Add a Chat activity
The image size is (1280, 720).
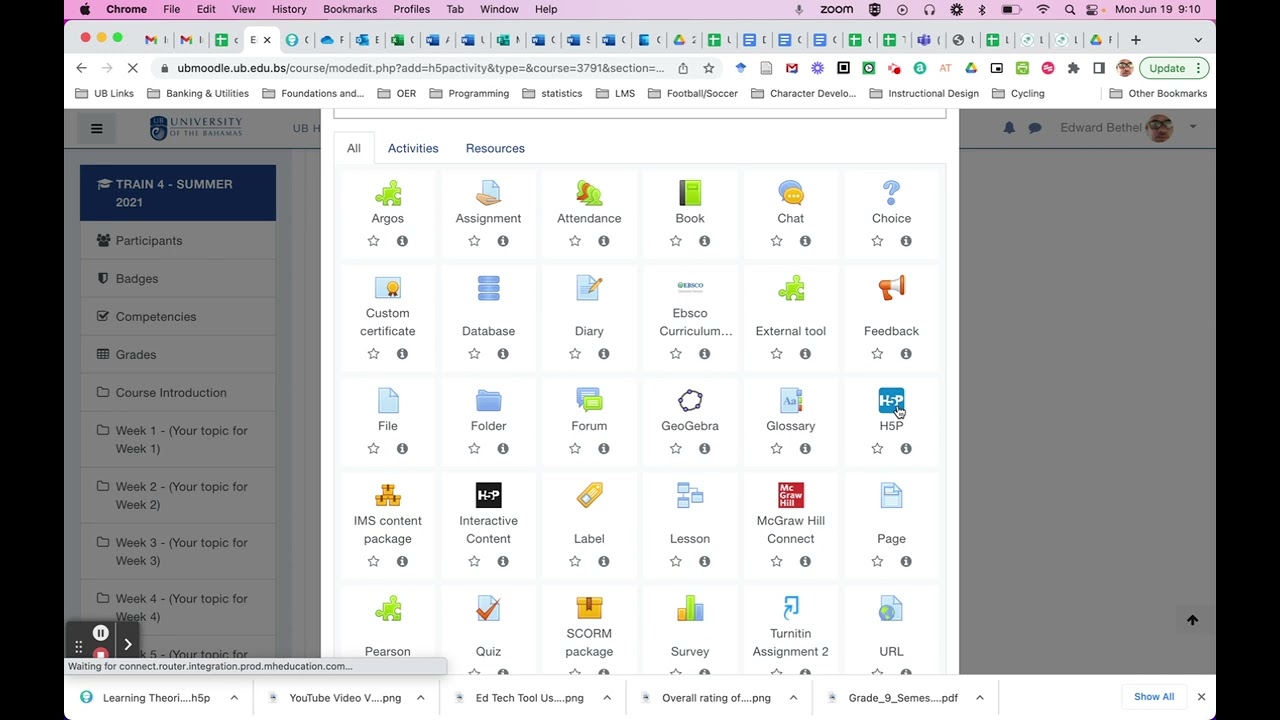point(791,193)
